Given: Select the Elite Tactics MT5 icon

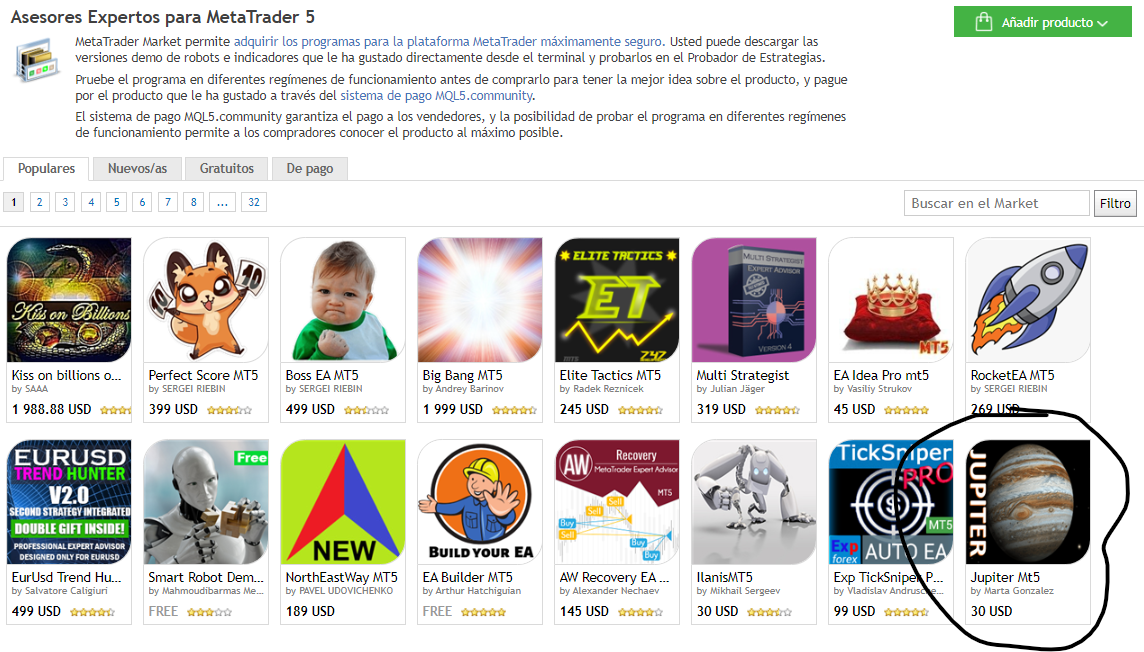Looking at the screenshot, I should [x=617, y=300].
